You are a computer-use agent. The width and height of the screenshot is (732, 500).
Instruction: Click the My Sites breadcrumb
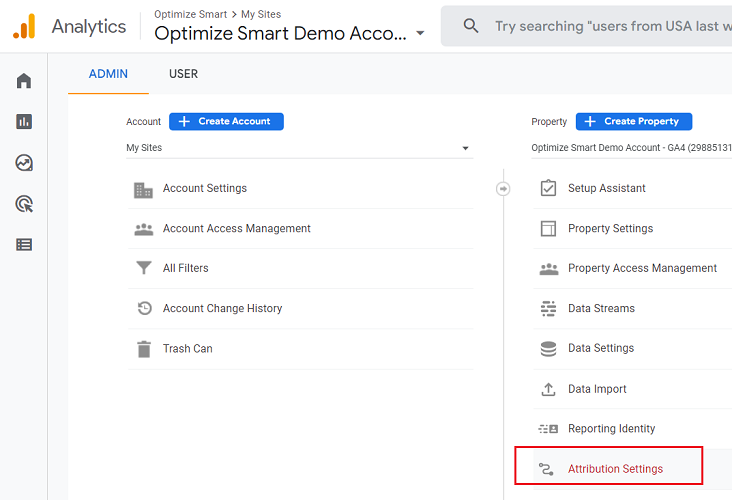click(x=261, y=14)
